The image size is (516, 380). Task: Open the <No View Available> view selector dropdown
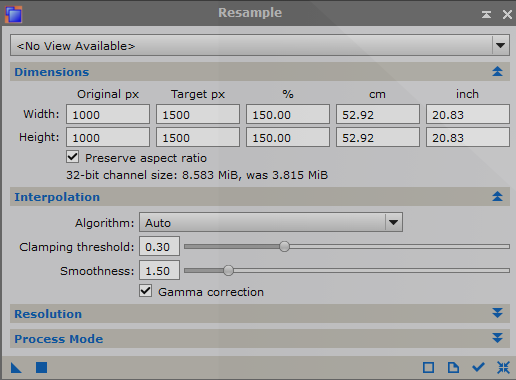coord(260,45)
